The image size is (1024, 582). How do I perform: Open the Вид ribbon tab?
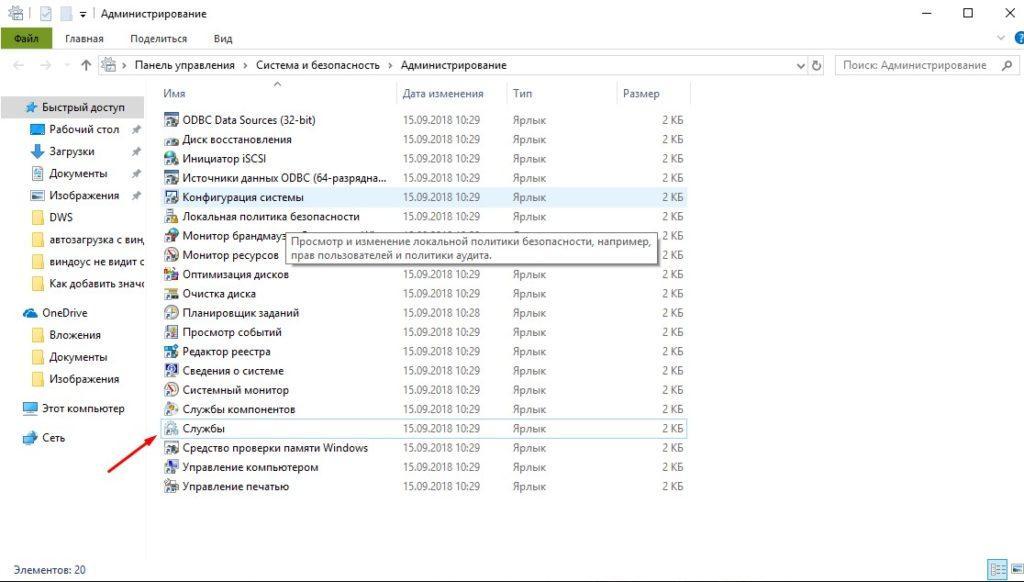(x=223, y=39)
